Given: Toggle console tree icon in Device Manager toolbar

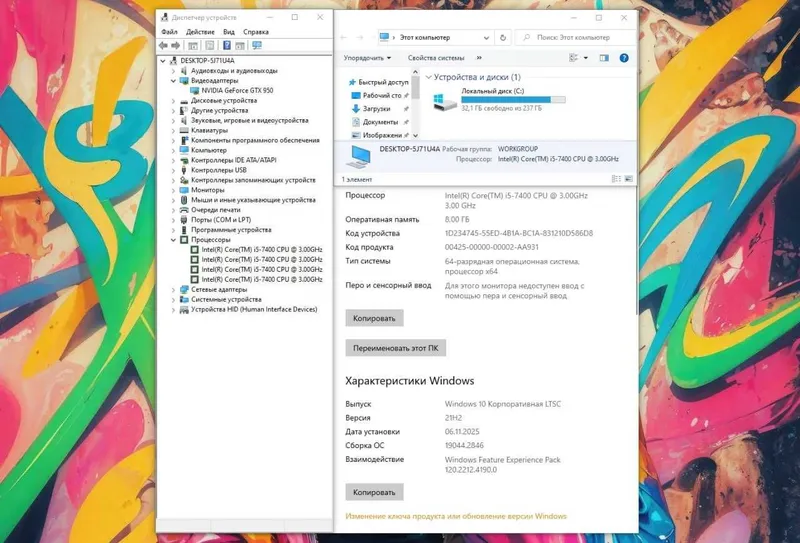Looking at the screenshot, I should [x=193, y=45].
